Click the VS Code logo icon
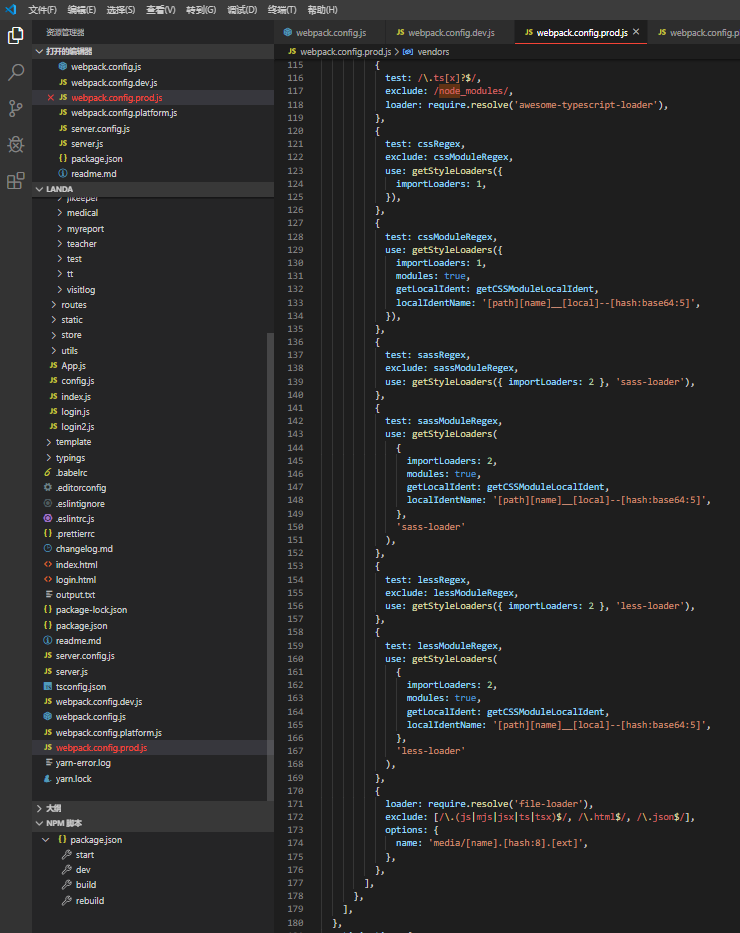The width and height of the screenshot is (740, 933). coord(11,10)
